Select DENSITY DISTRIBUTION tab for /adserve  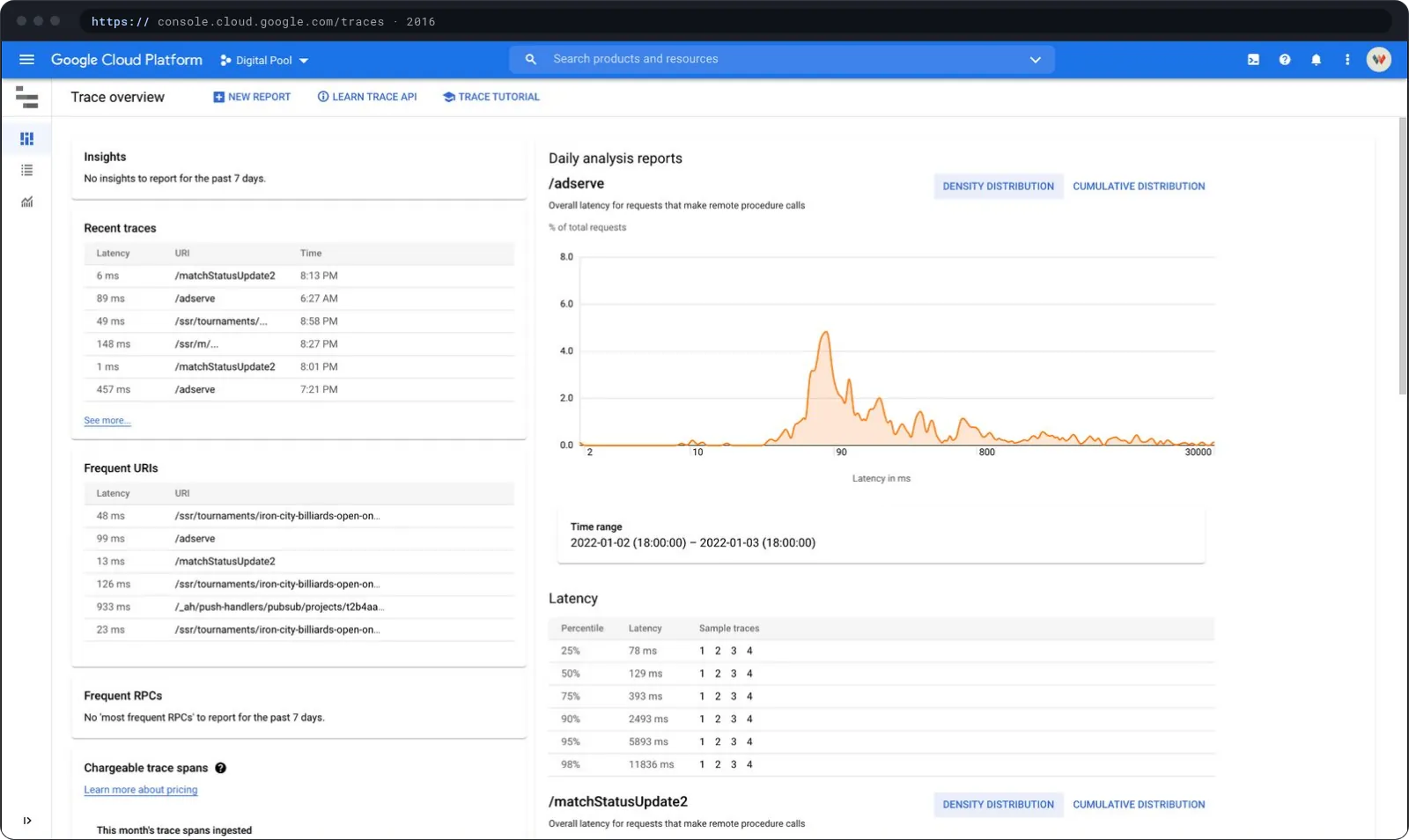click(x=998, y=187)
